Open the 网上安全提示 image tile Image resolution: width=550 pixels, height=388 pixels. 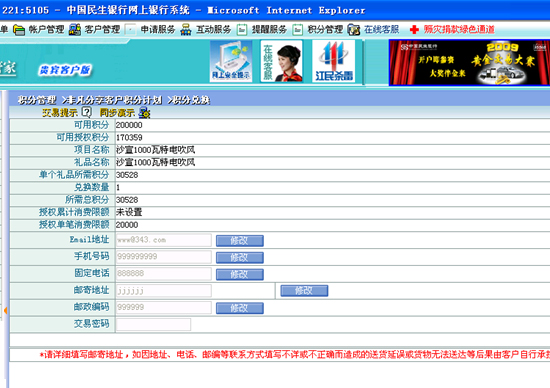point(231,61)
